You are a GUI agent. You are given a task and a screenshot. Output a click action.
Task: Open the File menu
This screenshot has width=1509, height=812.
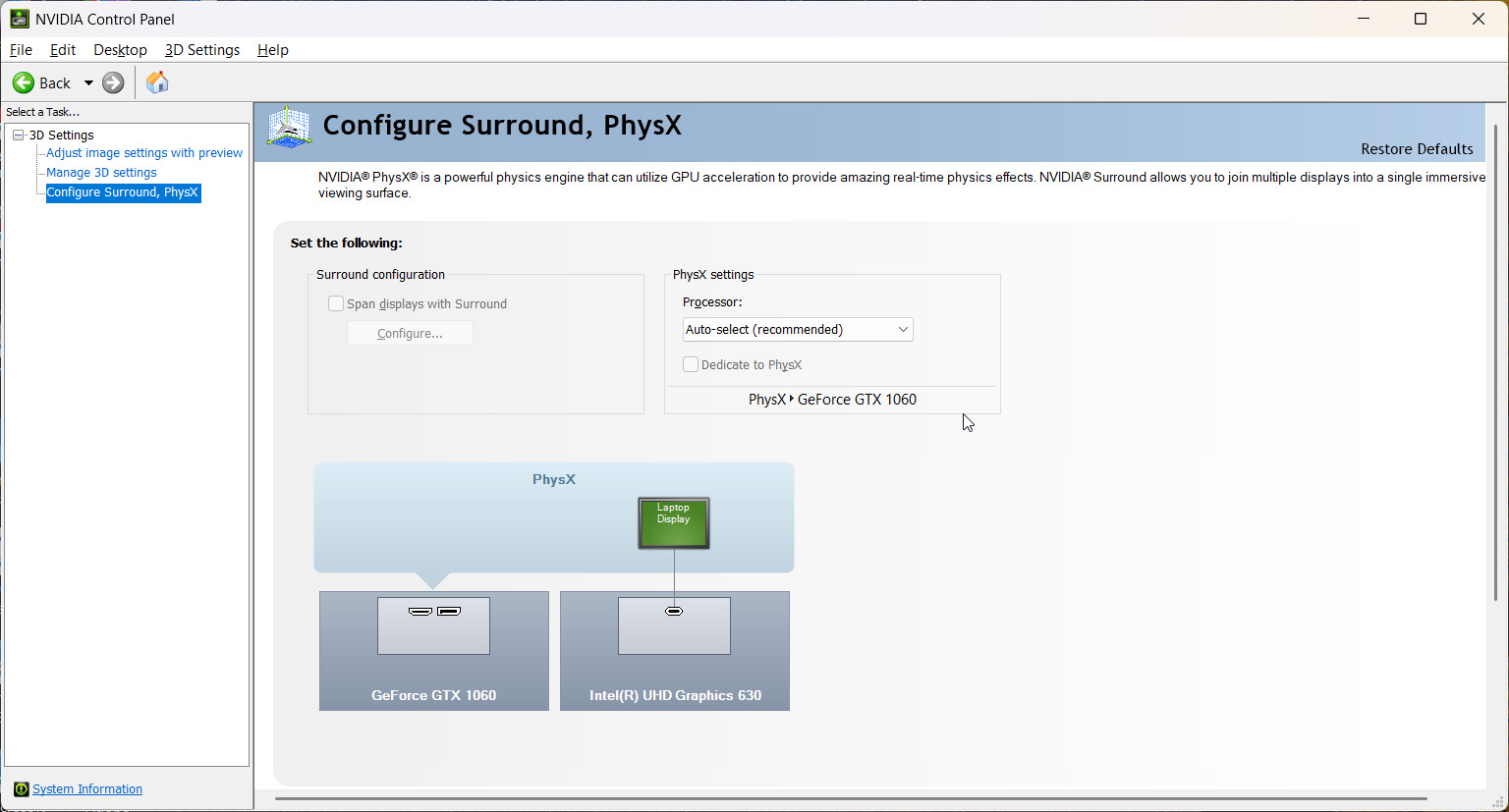(x=21, y=50)
